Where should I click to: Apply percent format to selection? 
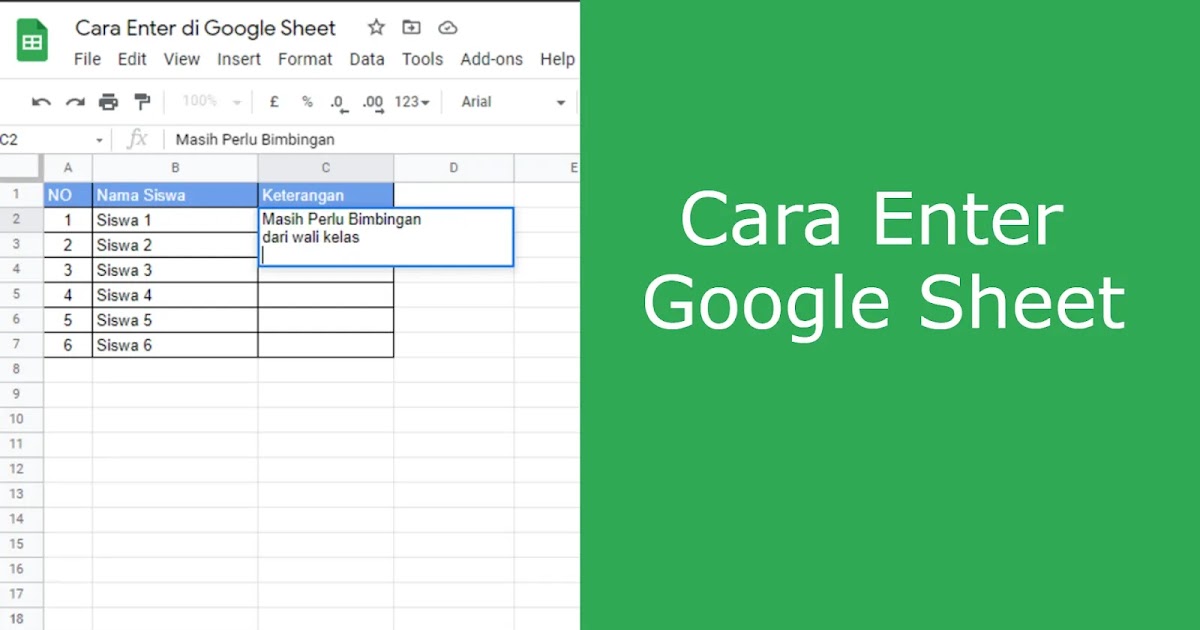click(306, 102)
